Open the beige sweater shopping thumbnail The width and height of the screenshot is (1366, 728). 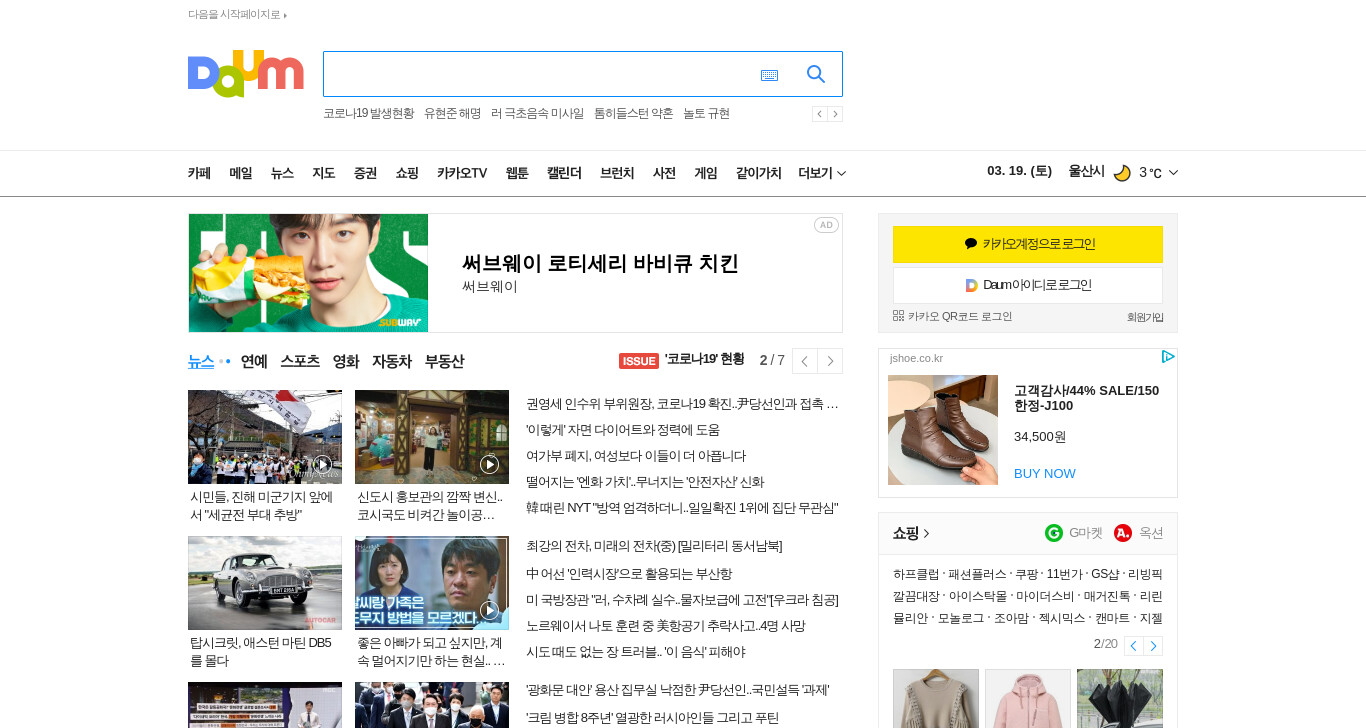pos(936,698)
